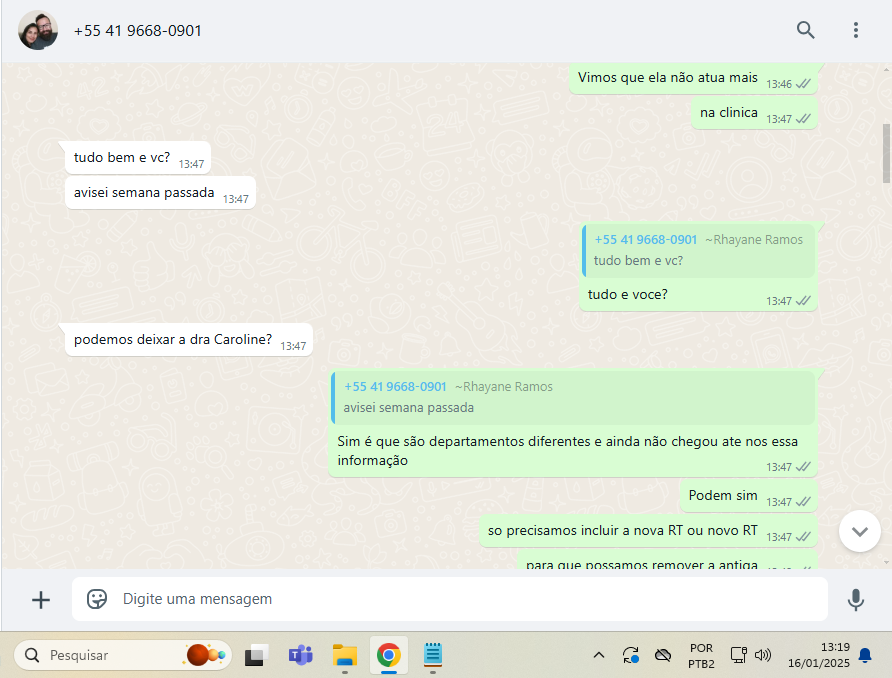Image resolution: width=892 pixels, height=678 pixels.
Task: Select message 'Sim é que são departamentos diferentes'
Action: click(573, 450)
